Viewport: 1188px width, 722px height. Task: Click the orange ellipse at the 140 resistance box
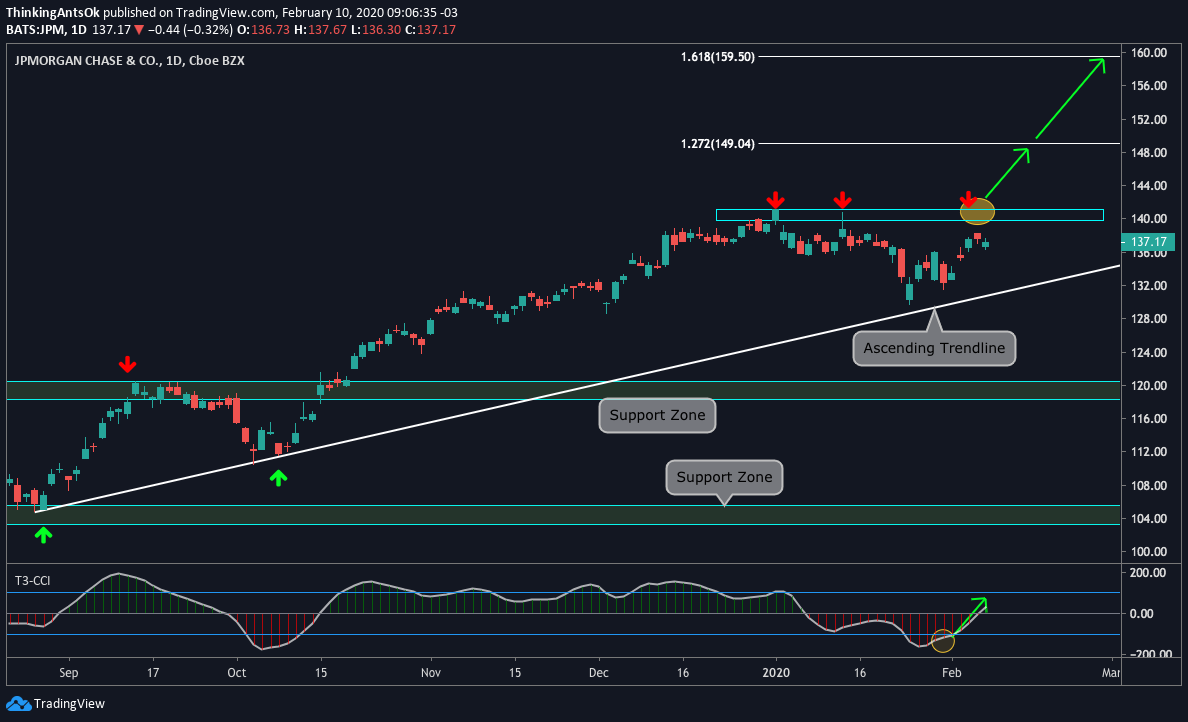pos(977,211)
